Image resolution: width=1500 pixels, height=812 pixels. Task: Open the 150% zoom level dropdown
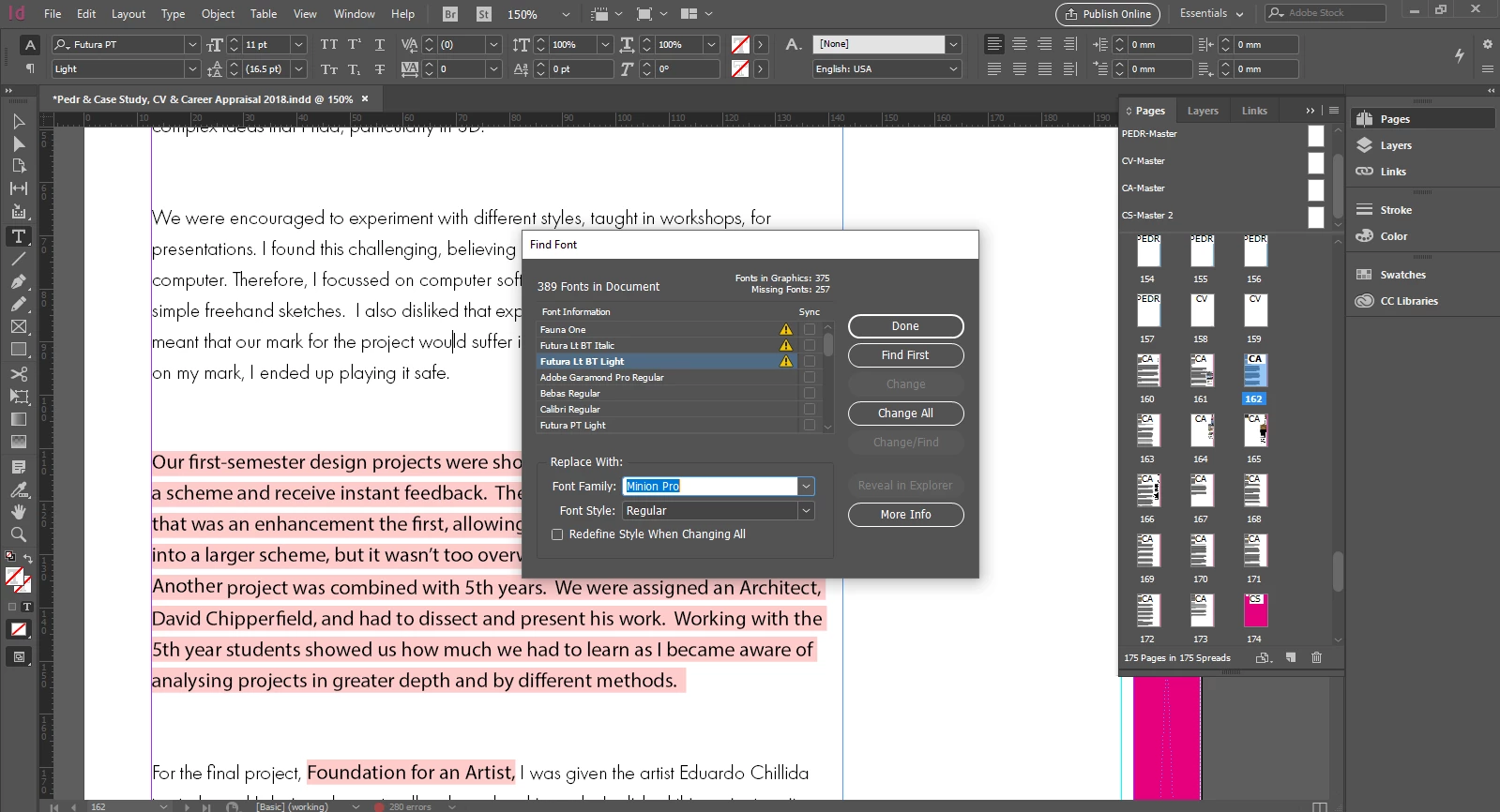click(x=566, y=14)
